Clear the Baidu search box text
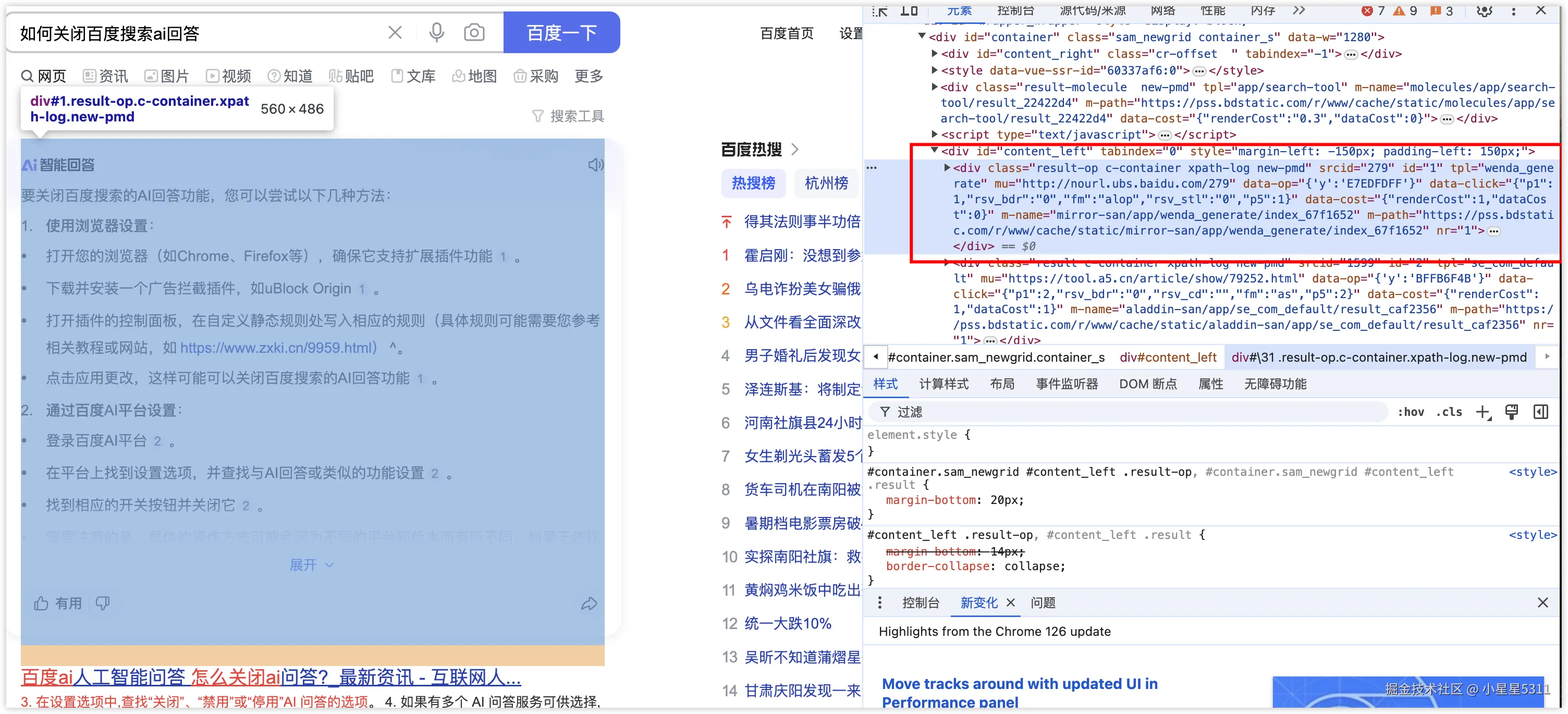 (x=395, y=33)
